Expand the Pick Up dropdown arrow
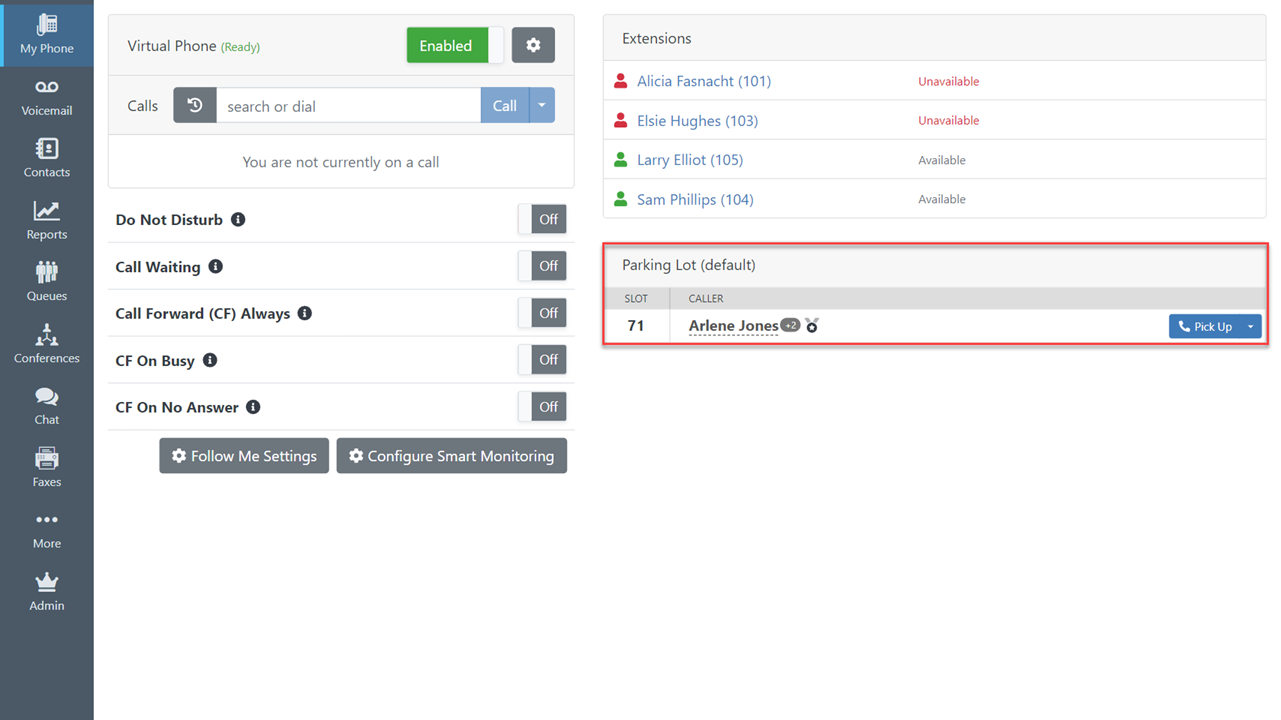The height and width of the screenshot is (720, 1281). 1250,327
